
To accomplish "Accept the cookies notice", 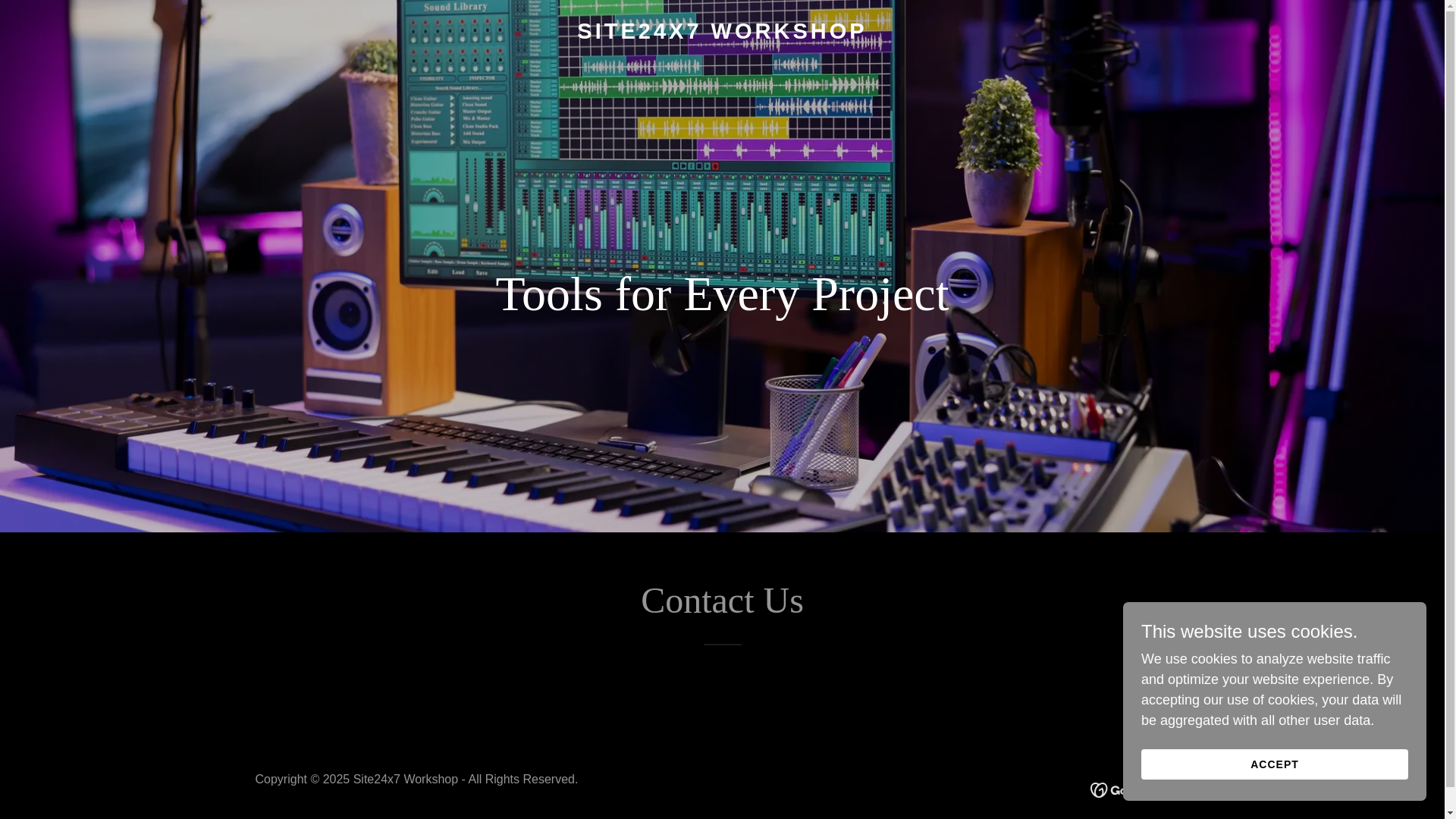I will pos(1274,764).
